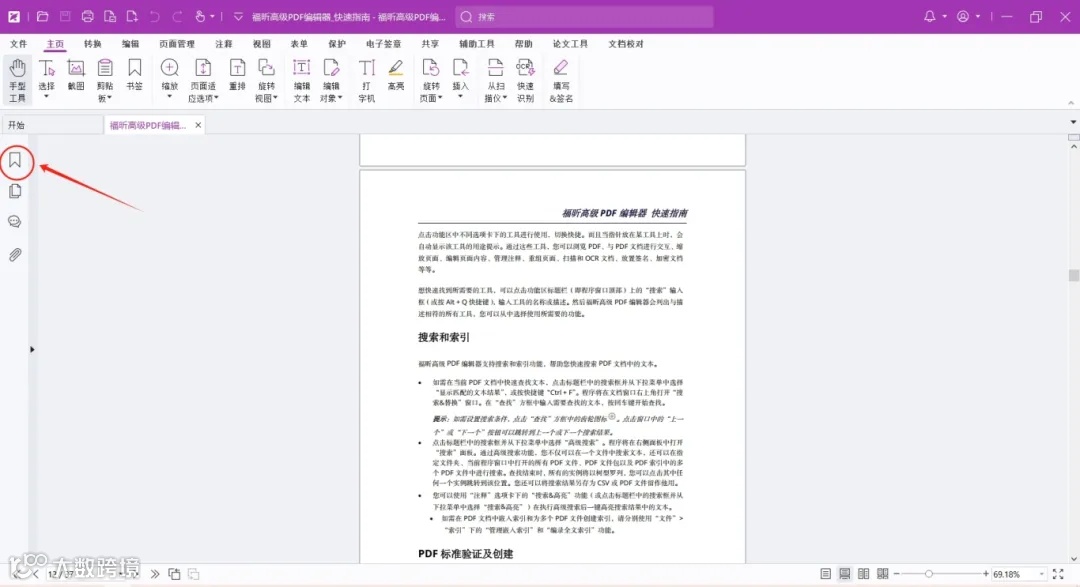Click the search (搜索) input field
The width and height of the screenshot is (1080, 587).
[584, 17]
